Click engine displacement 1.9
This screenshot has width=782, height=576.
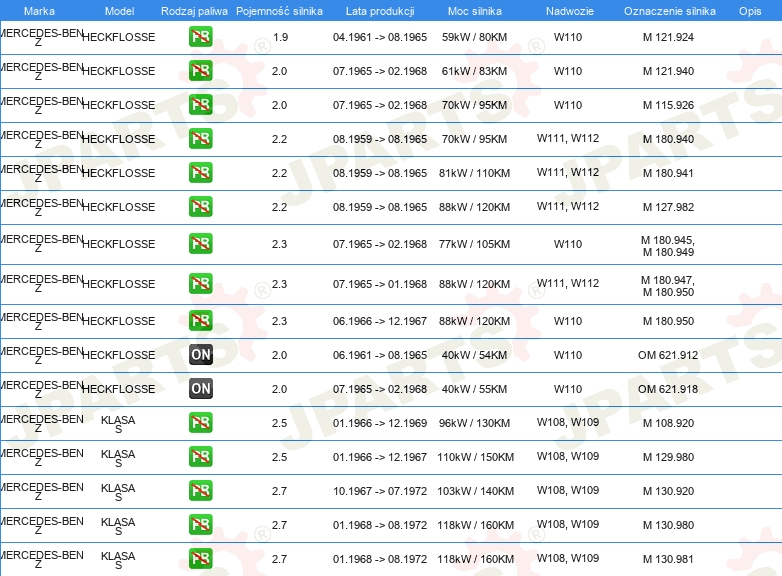pos(280,37)
